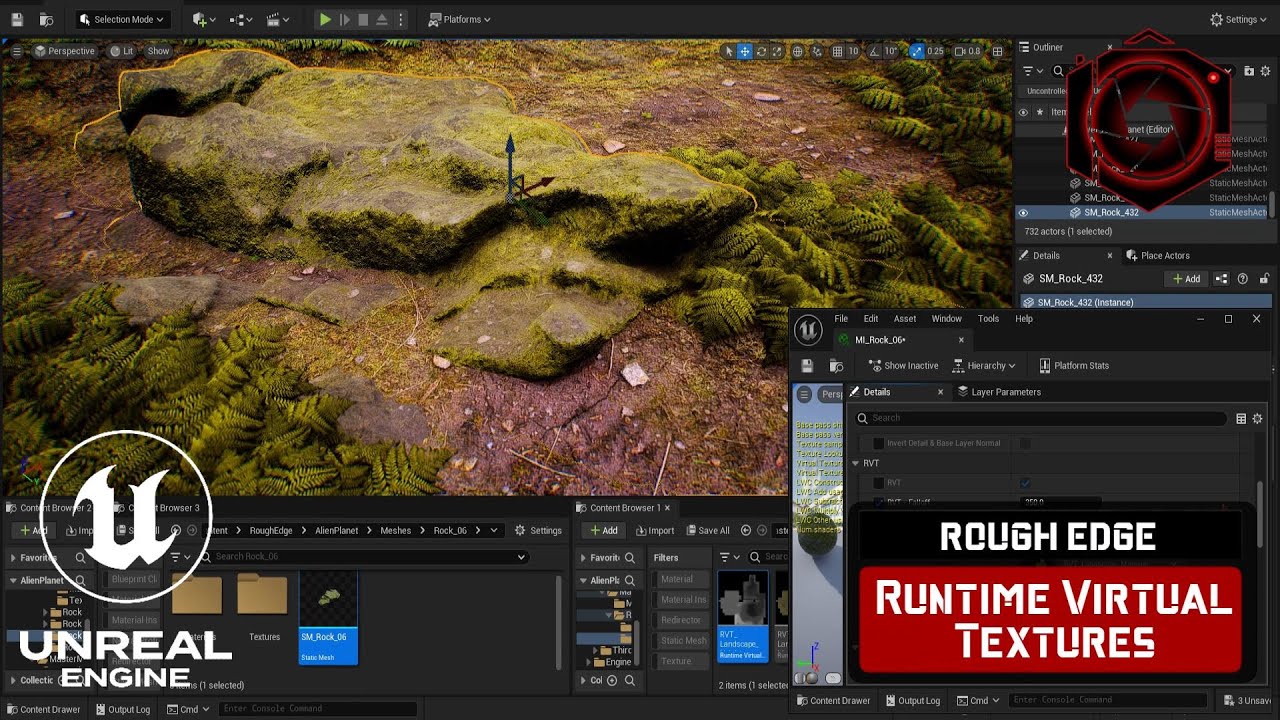Open the Lit view mode menu
Viewport: 1280px width, 720px height.
click(122, 51)
